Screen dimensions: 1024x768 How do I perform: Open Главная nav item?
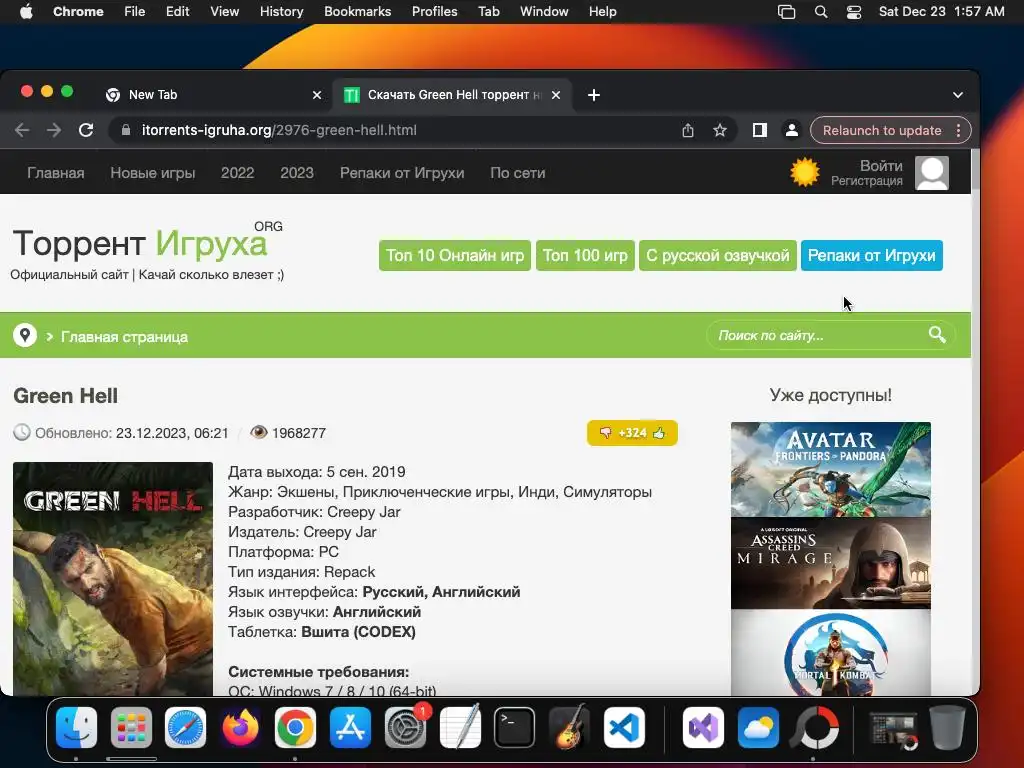(56, 173)
